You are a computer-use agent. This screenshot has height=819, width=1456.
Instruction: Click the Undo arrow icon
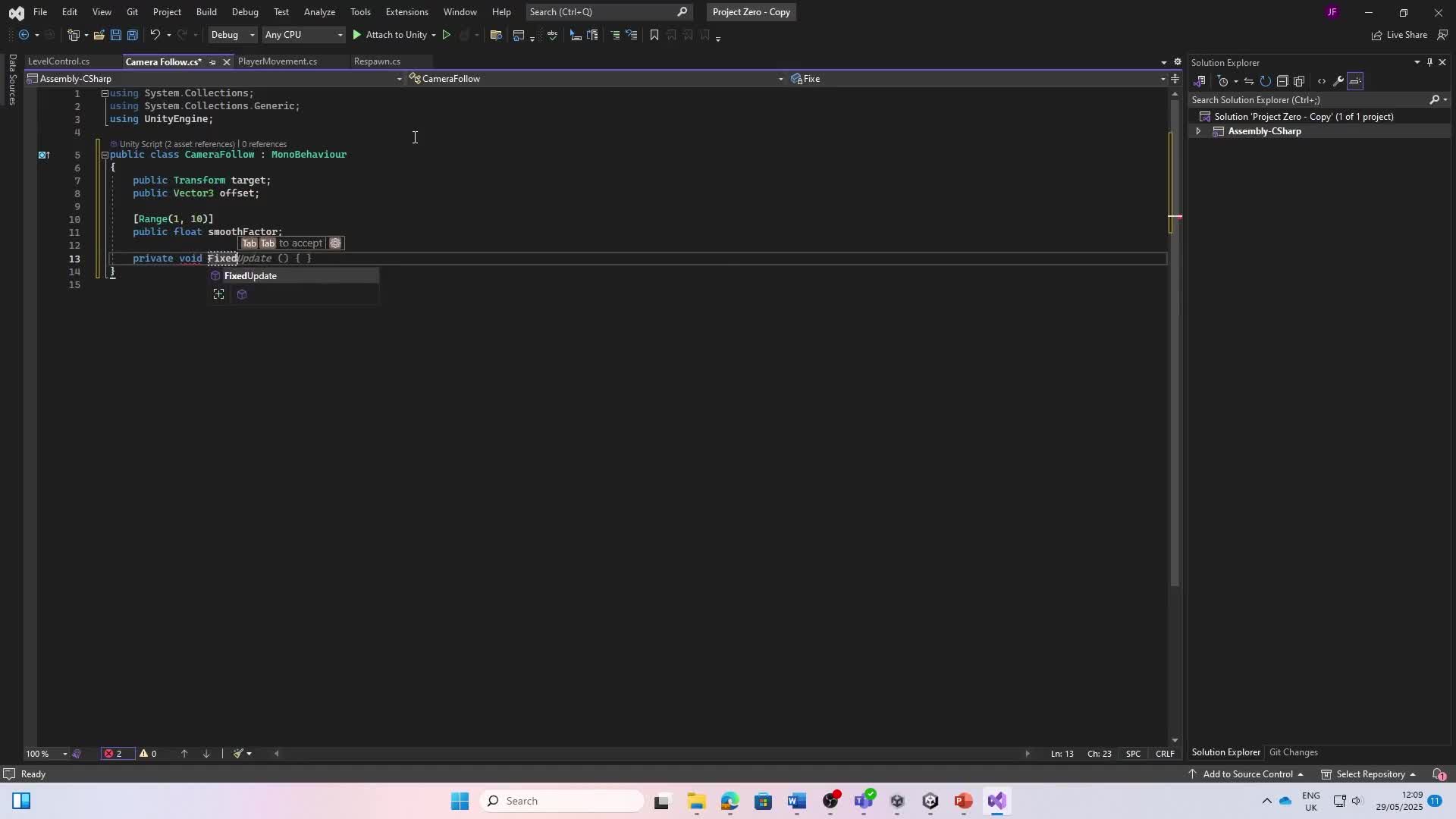(155, 35)
